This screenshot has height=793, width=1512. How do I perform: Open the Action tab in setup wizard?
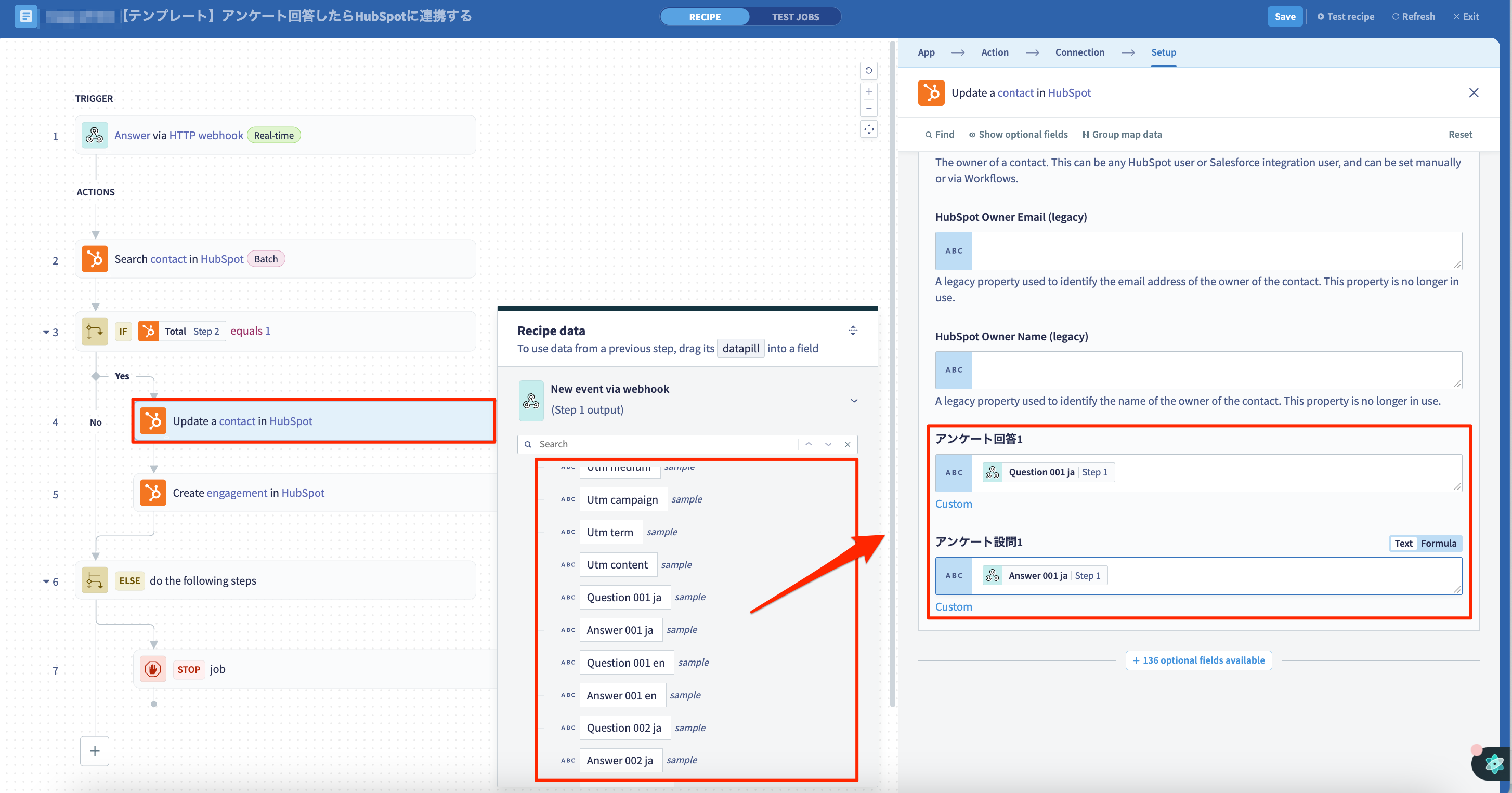click(995, 52)
